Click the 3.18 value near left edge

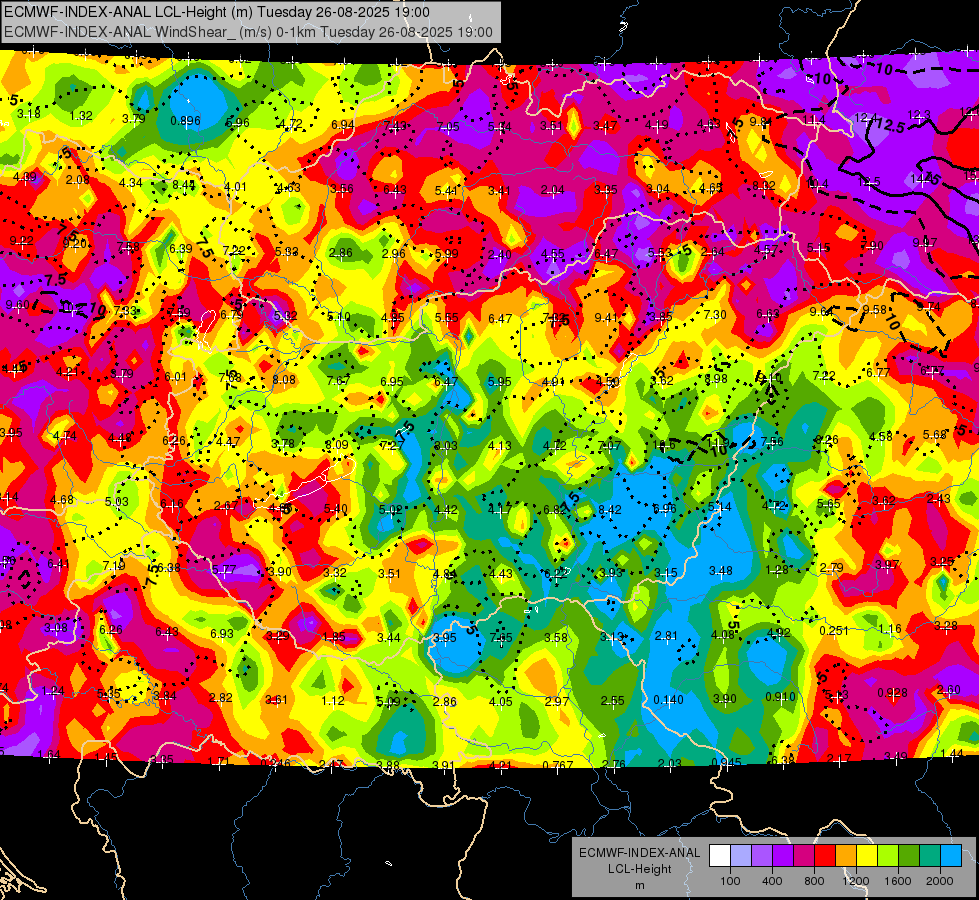[x=29, y=114]
